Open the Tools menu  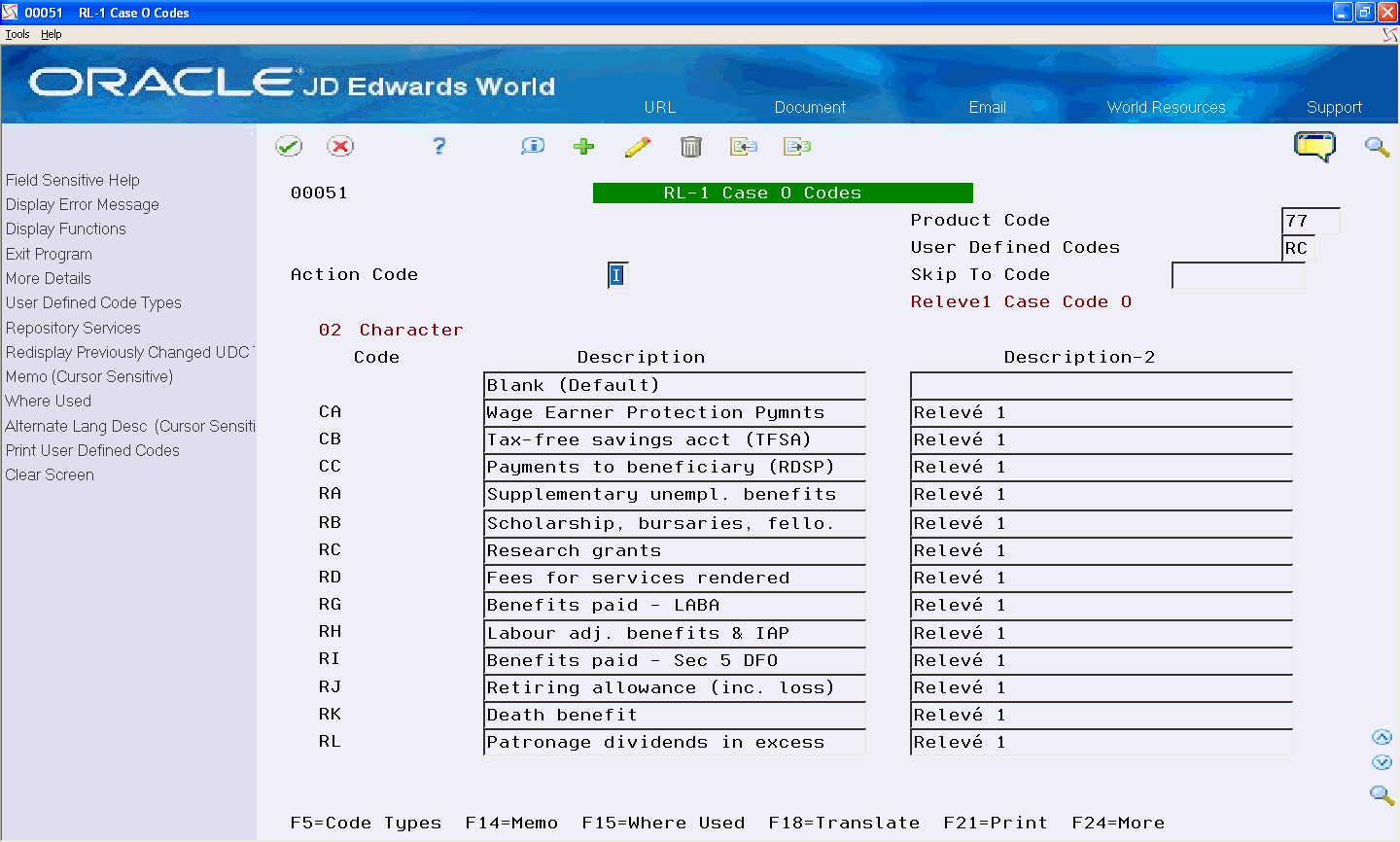(17, 33)
